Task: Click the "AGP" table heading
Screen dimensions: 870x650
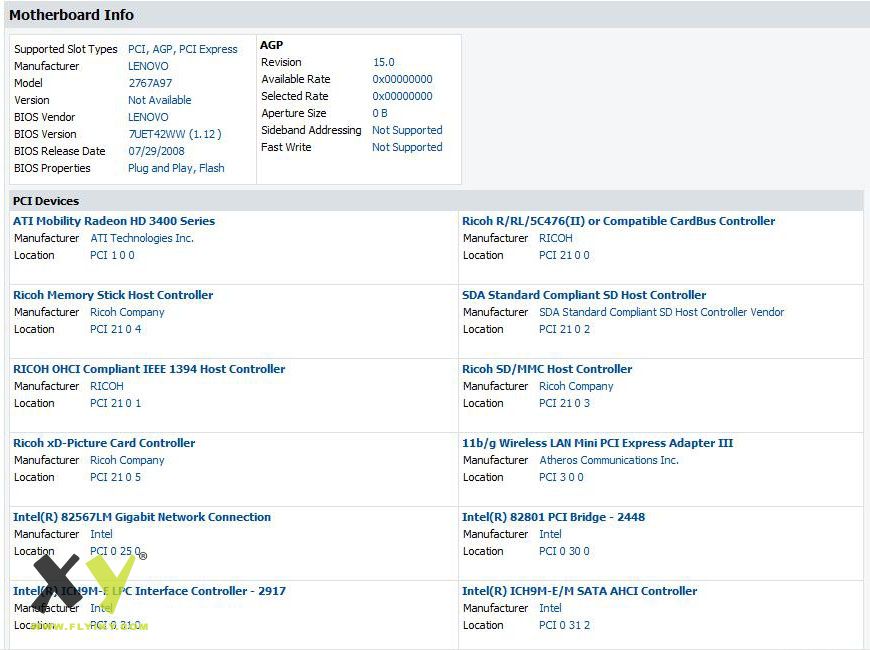Action: (x=271, y=45)
